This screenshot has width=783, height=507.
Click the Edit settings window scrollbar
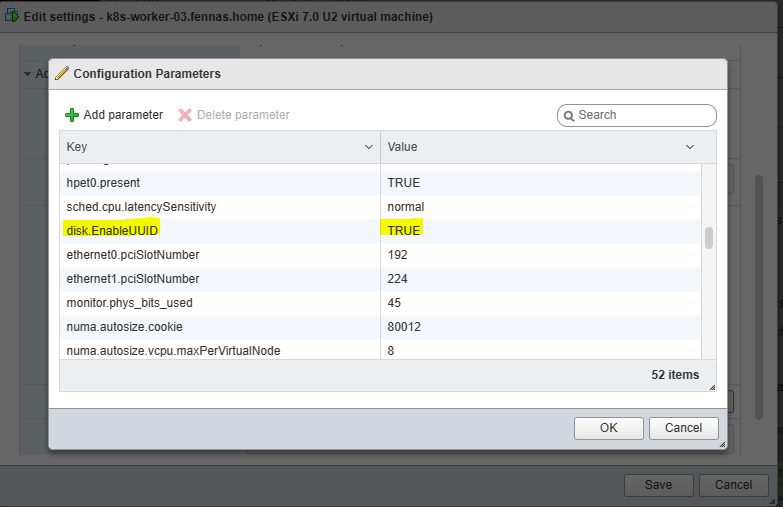tap(759, 297)
